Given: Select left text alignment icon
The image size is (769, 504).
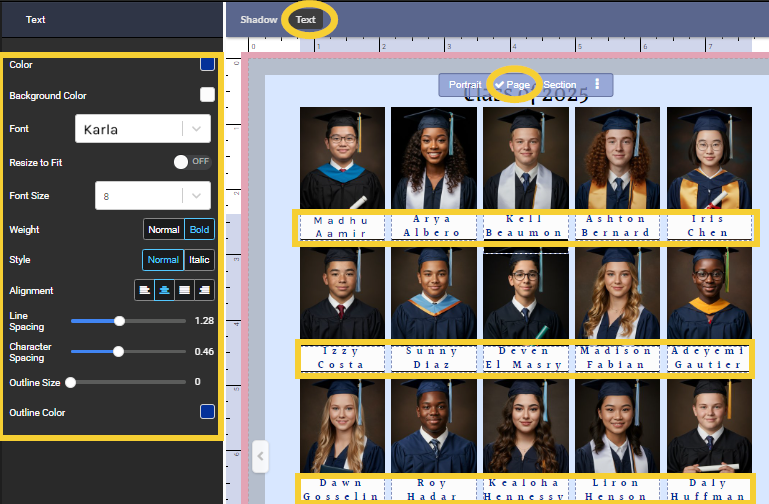Looking at the screenshot, I should (145, 290).
